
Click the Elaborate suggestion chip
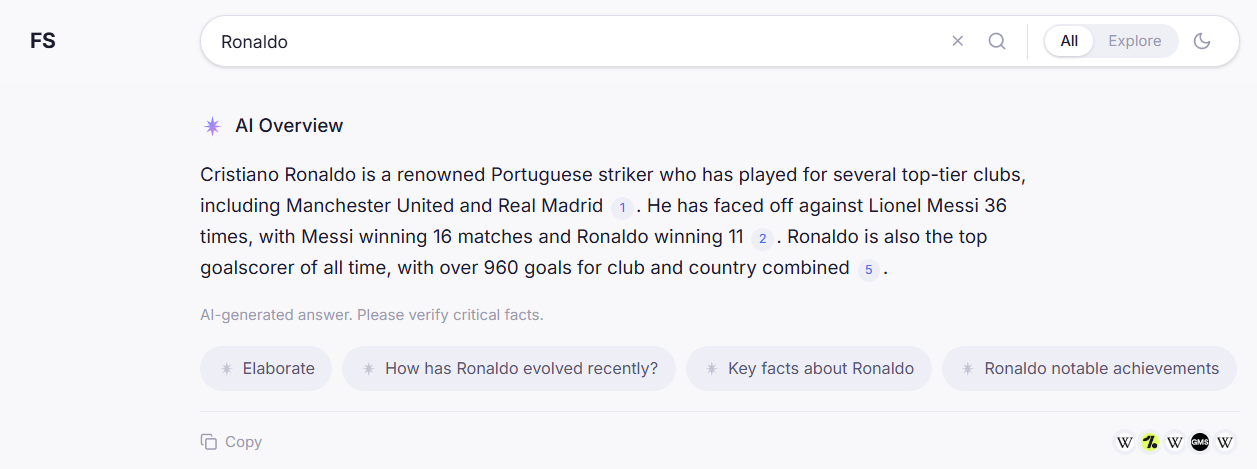click(x=267, y=369)
